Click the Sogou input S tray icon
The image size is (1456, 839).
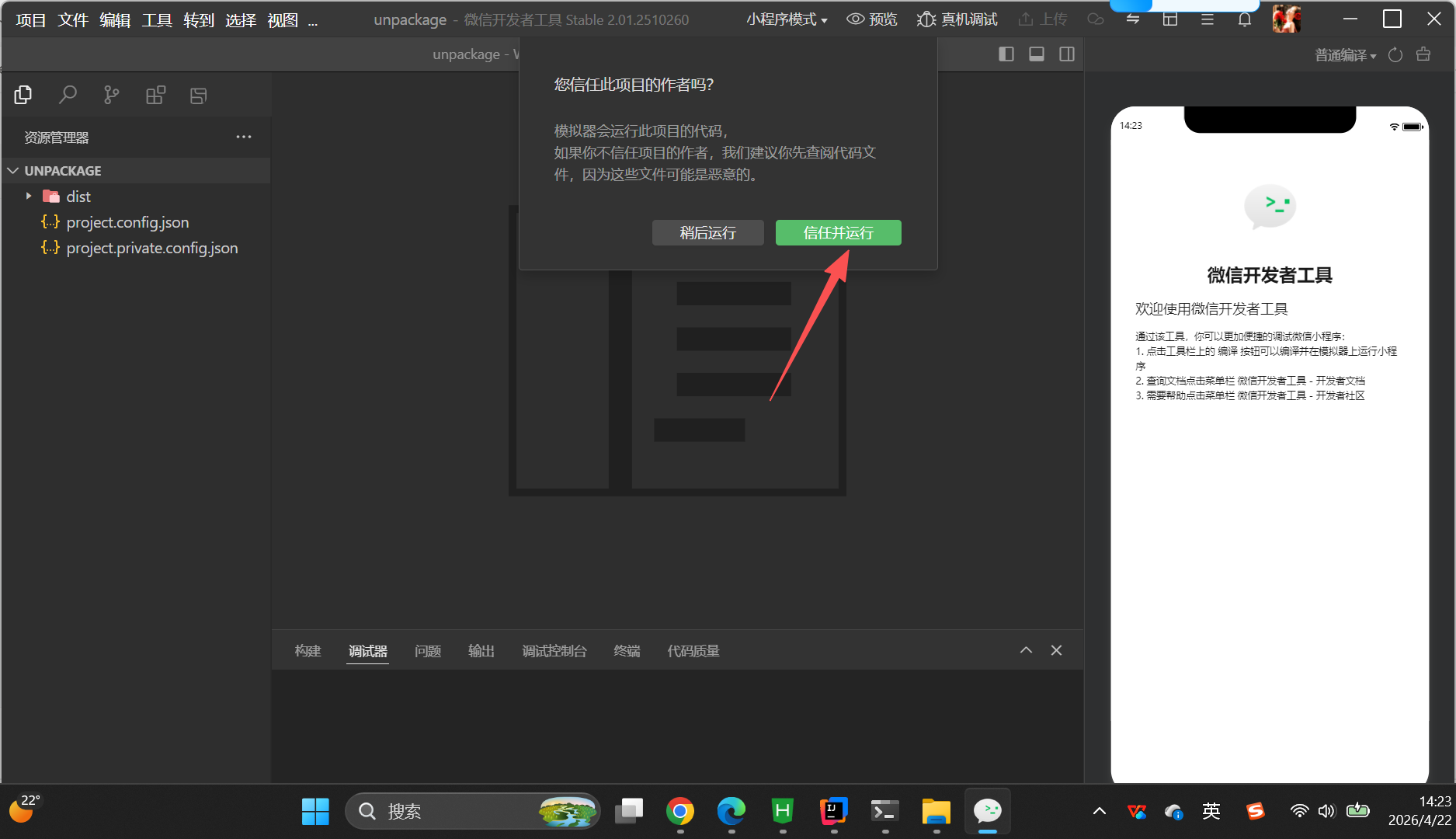pos(1255,811)
